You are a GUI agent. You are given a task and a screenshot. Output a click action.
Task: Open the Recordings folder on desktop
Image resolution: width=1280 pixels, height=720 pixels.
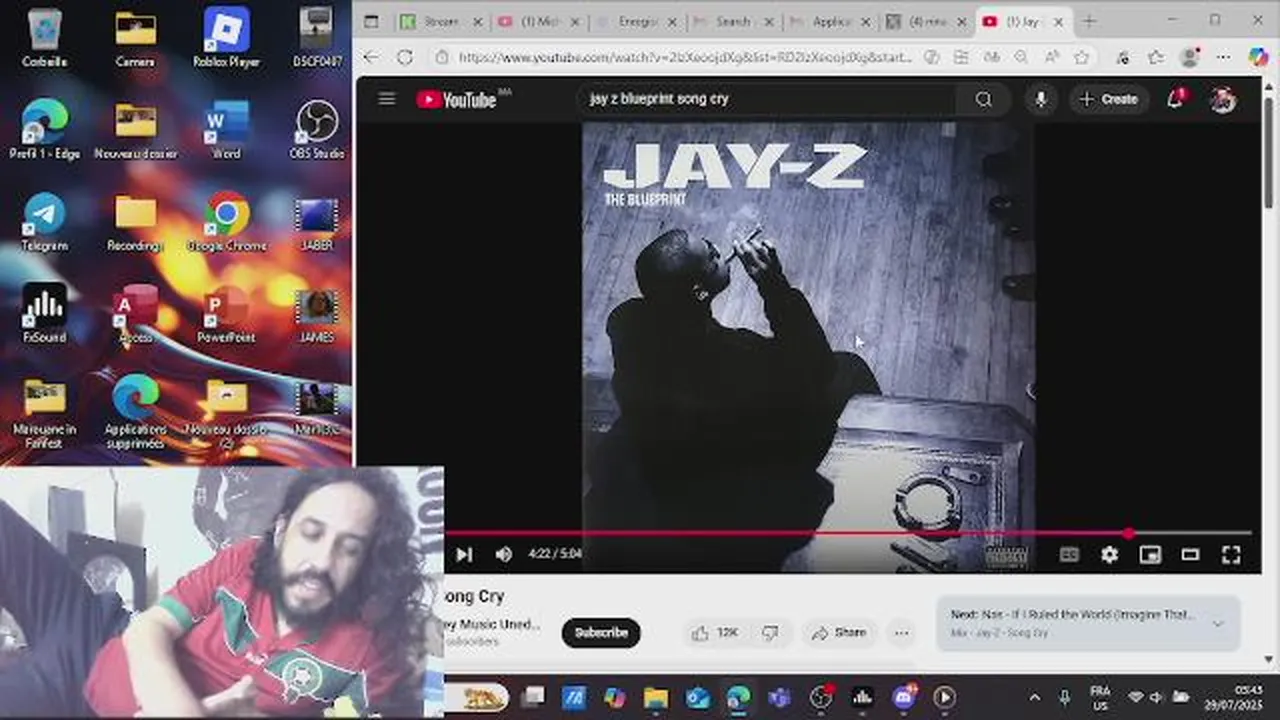coord(136,221)
